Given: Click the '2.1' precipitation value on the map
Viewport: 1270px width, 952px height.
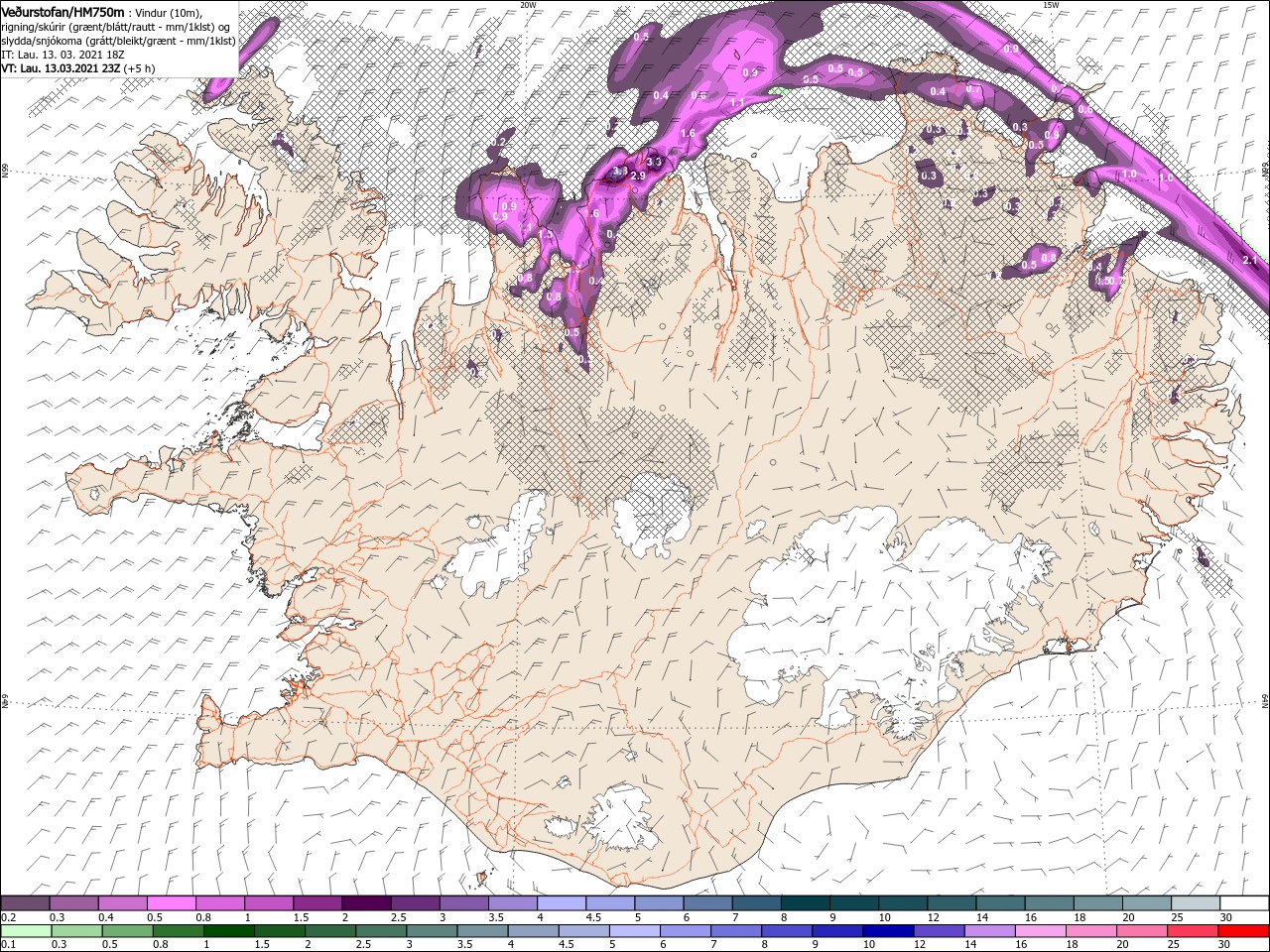Looking at the screenshot, I should [x=1250, y=260].
